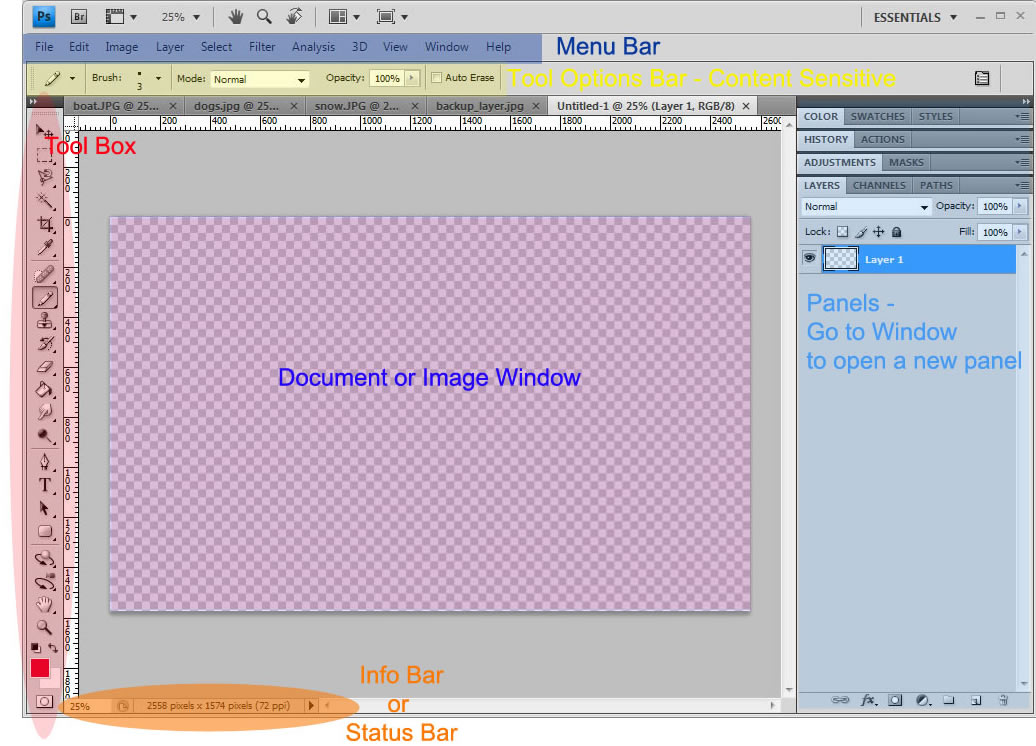Screen dimensions: 1036x746
Task: Open the Layers panel Opacity arrow
Action: pos(1020,206)
